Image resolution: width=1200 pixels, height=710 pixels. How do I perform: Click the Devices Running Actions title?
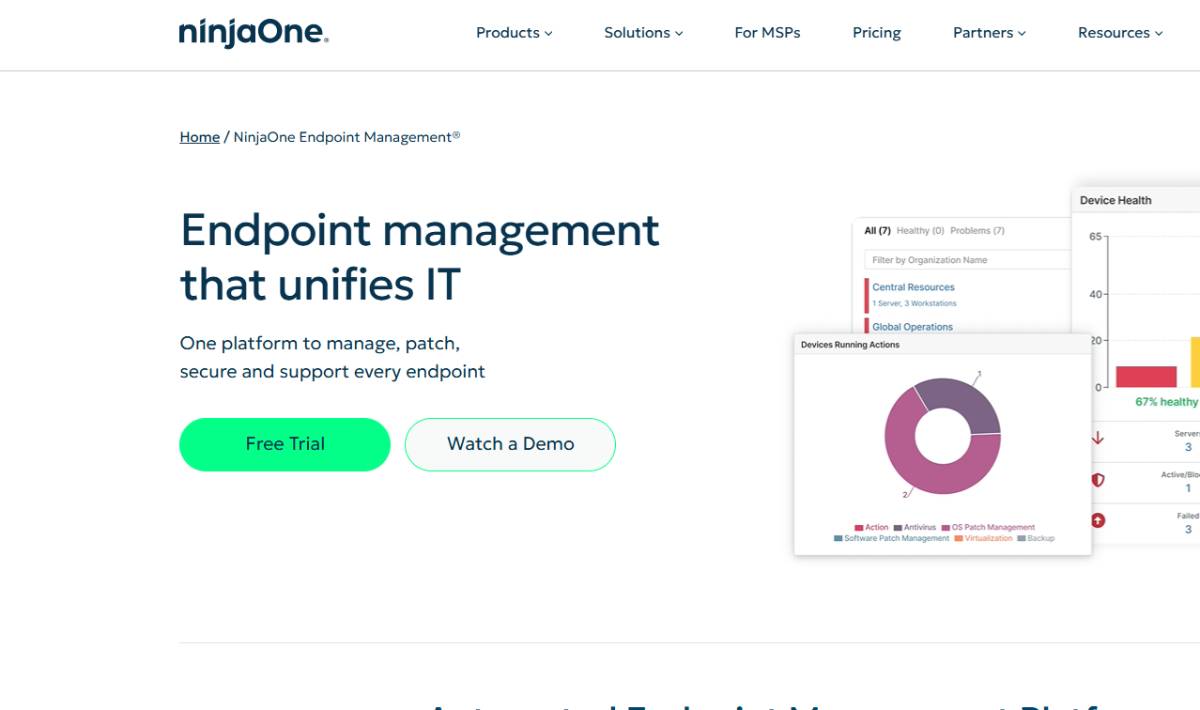850,345
